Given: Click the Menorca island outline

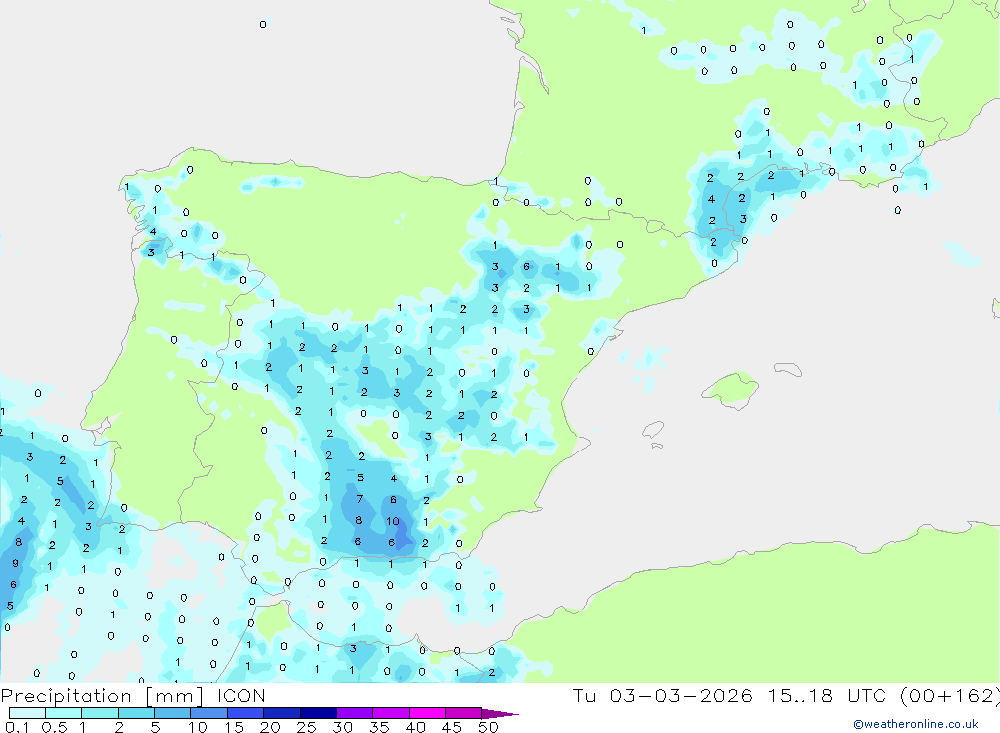Looking at the screenshot, I should coord(788,369).
